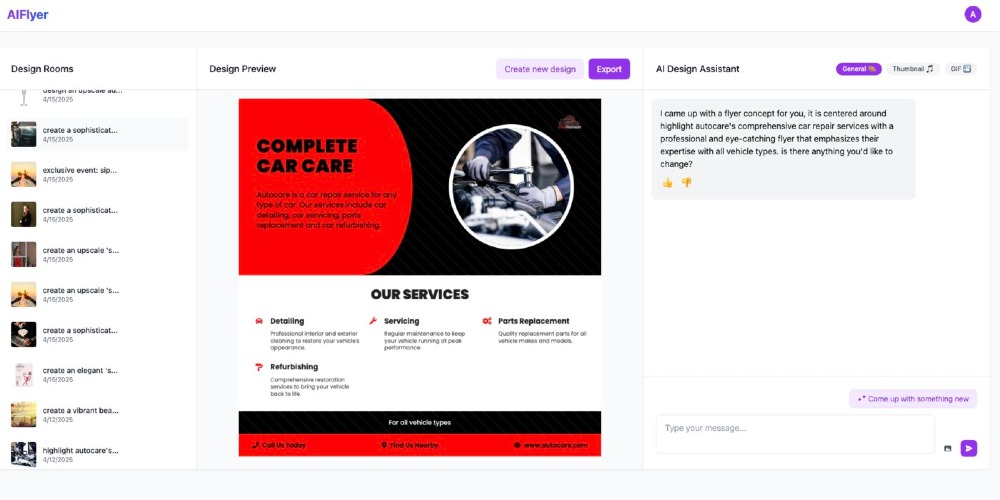
Task: Open 'highlight autocare's...' design room
Action: click(98, 454)
